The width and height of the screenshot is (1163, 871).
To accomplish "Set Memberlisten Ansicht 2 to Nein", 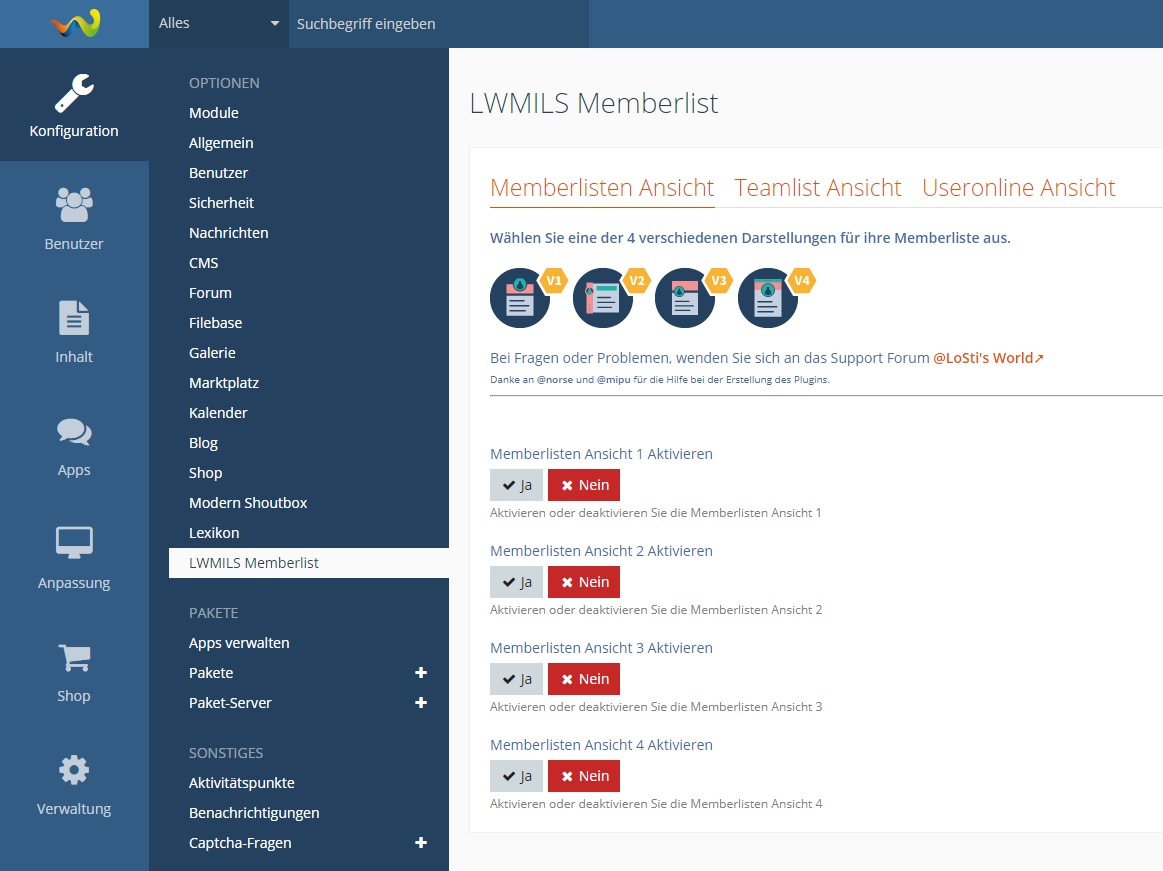I will click(584, 582).
